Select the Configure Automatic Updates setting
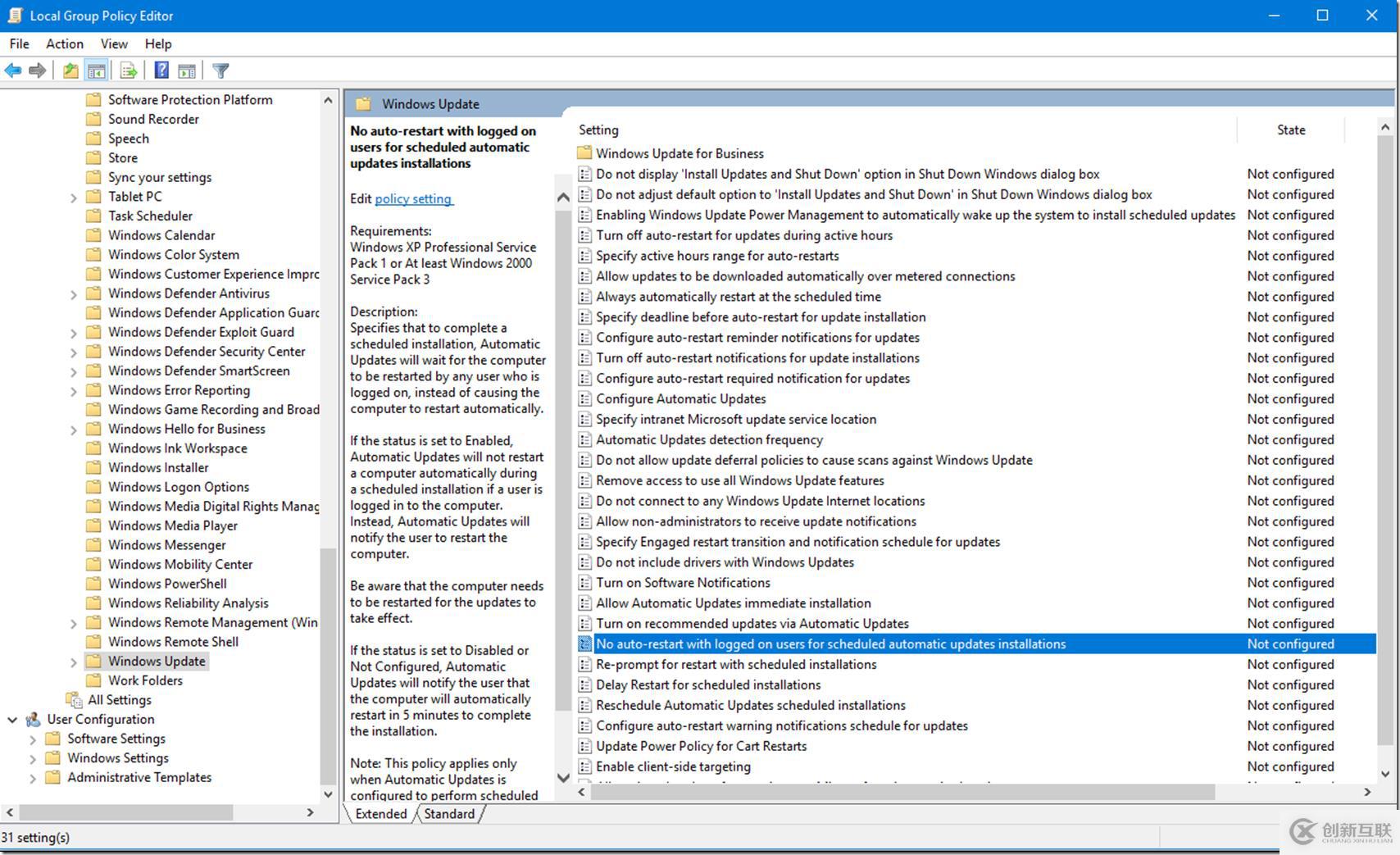Viewport: 1400px width, 855px height. 680,399
